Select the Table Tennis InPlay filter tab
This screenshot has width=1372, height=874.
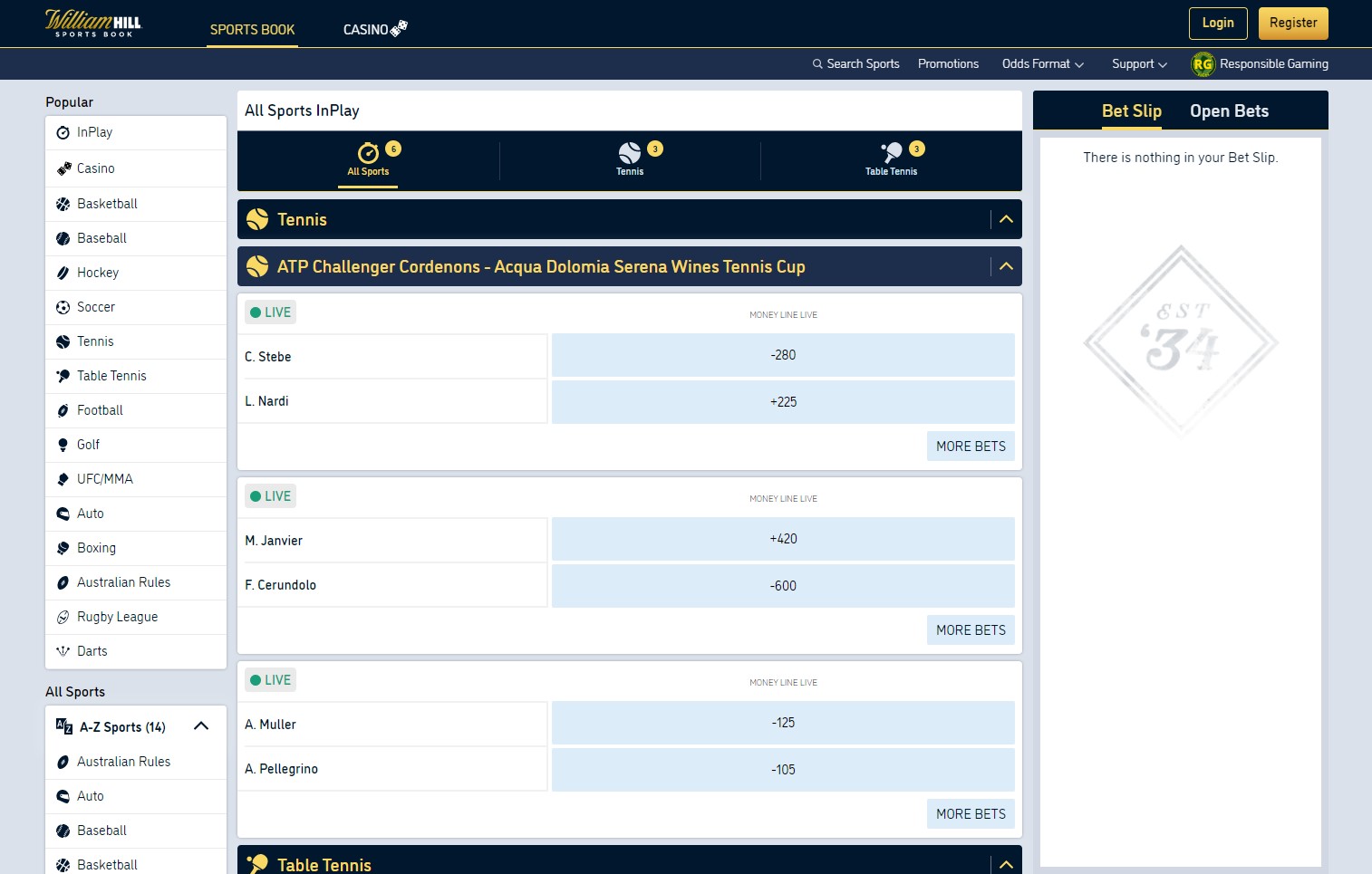(892, 160)
